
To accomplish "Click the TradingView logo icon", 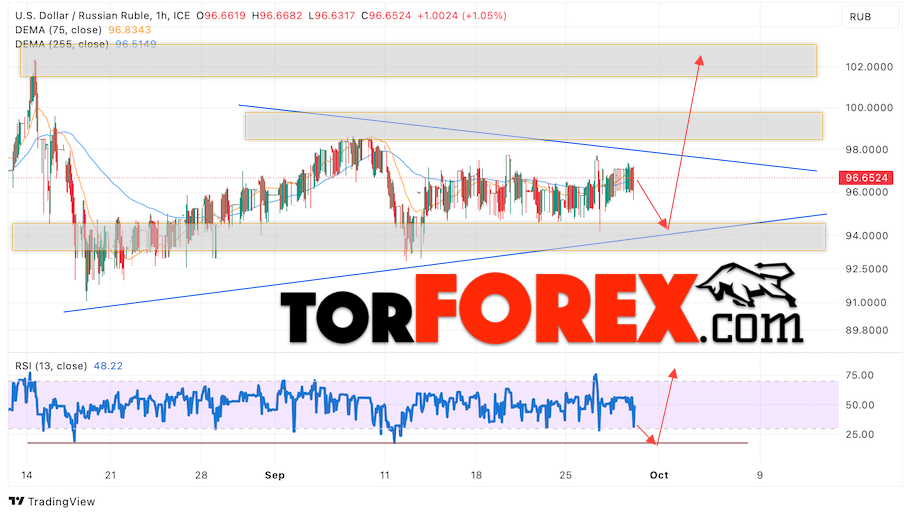I will (x=16, y=501).
